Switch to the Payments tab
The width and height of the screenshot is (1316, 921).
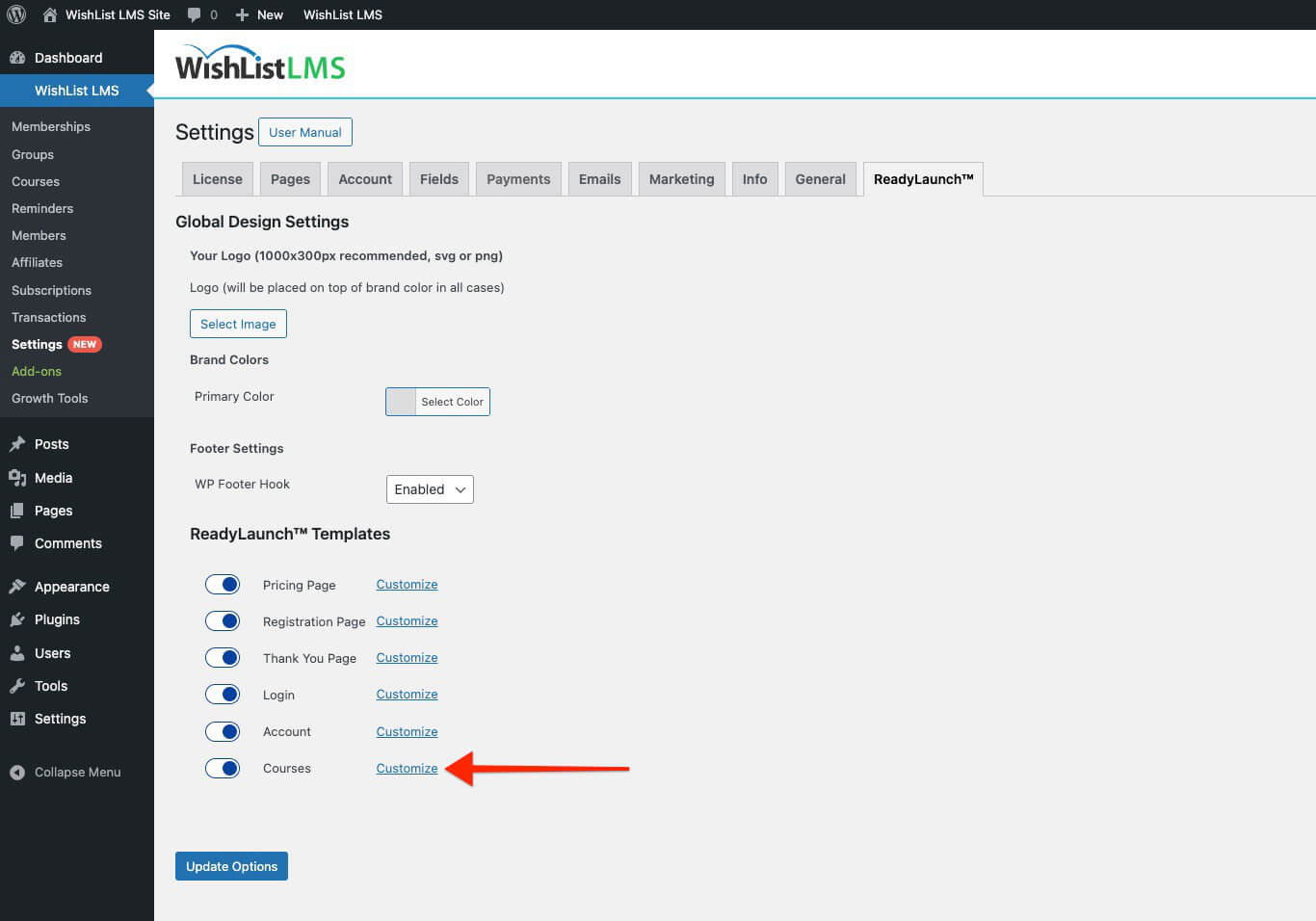point(517,178)
